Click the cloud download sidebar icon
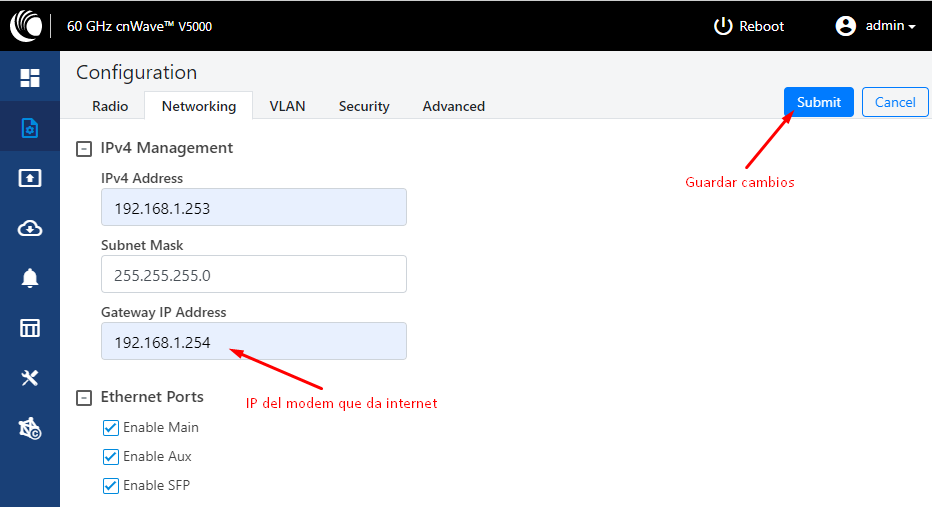This screenshot has height=507, width=932. point(30,228)
